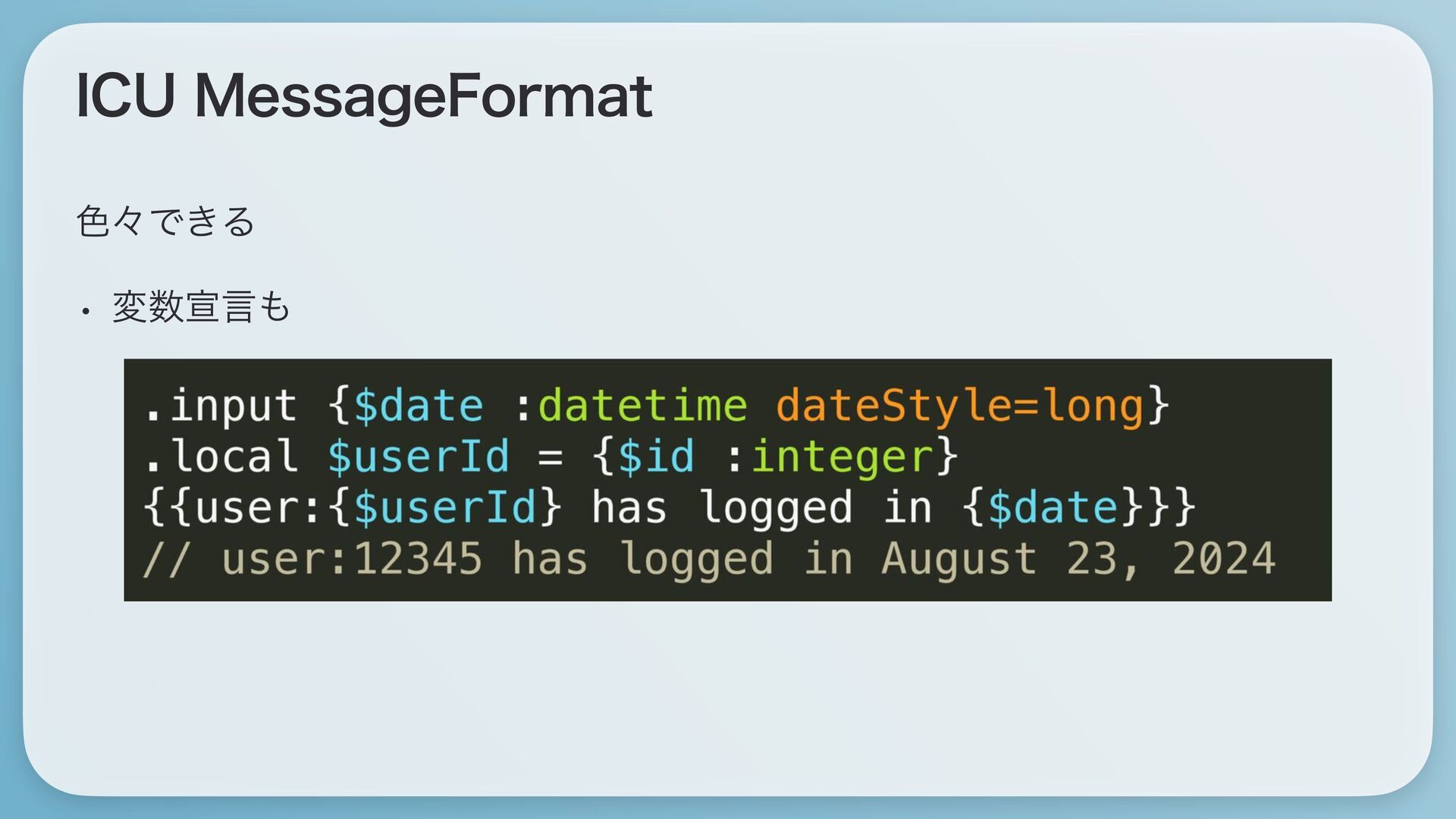Click the .local keyword in the code
Viewport: 1456px width, 819px height.
click(220, 457)
